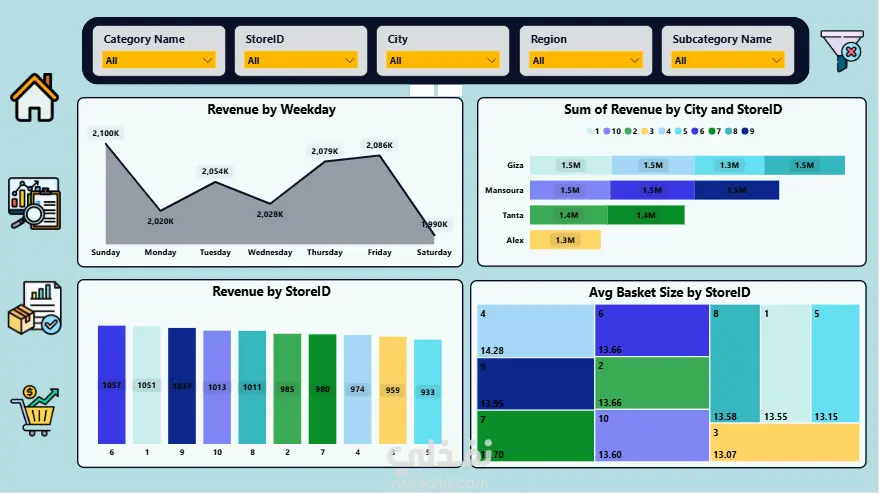Select treemap tile for store 10 (13.60)

(652, 436)
